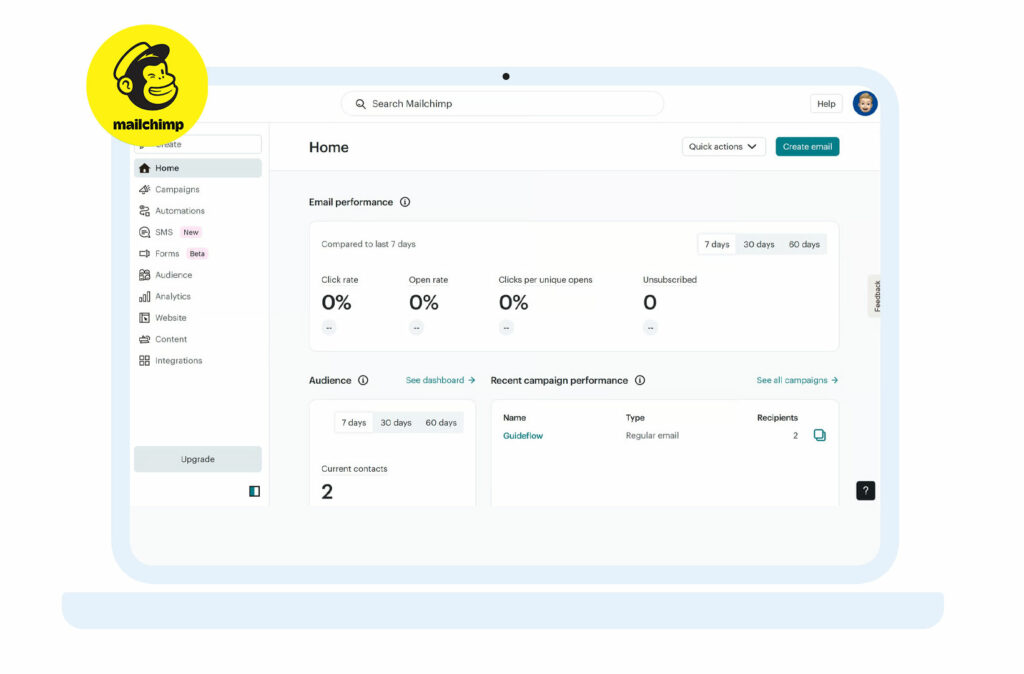Click the Website page icon
The width and height of the screenshot is (1024, 674).
[144, 318]
